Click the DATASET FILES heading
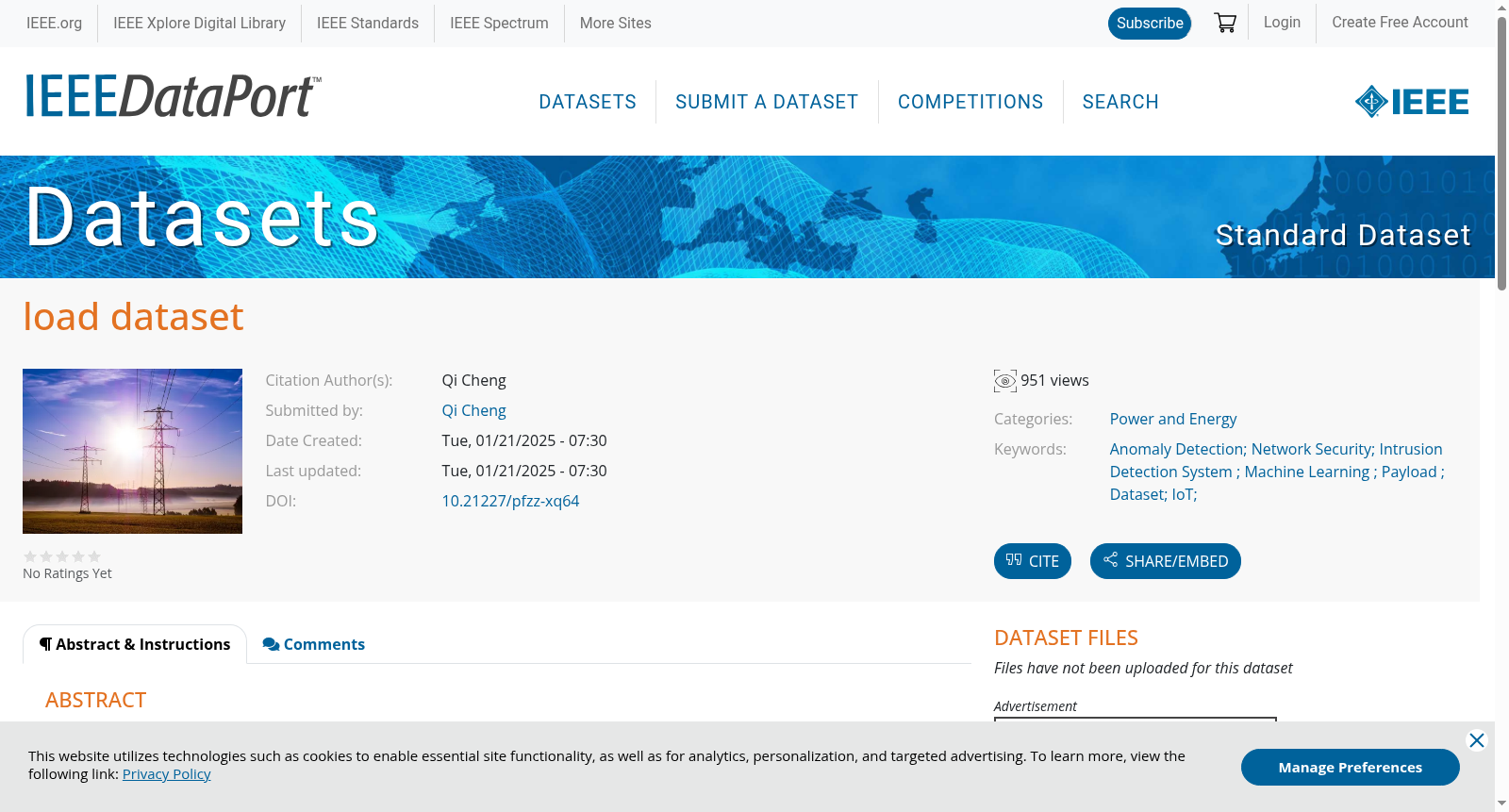The image size is (1509, 812). point(1066,638)
